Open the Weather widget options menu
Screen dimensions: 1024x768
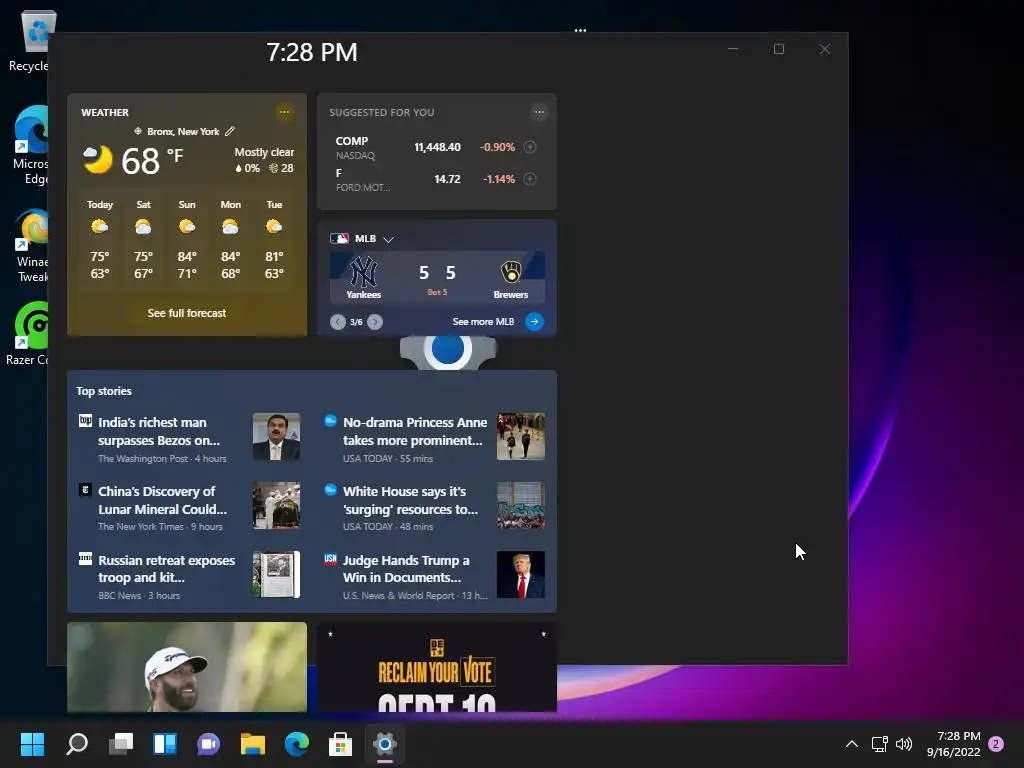pyautogui.click(x=284, y=112)
